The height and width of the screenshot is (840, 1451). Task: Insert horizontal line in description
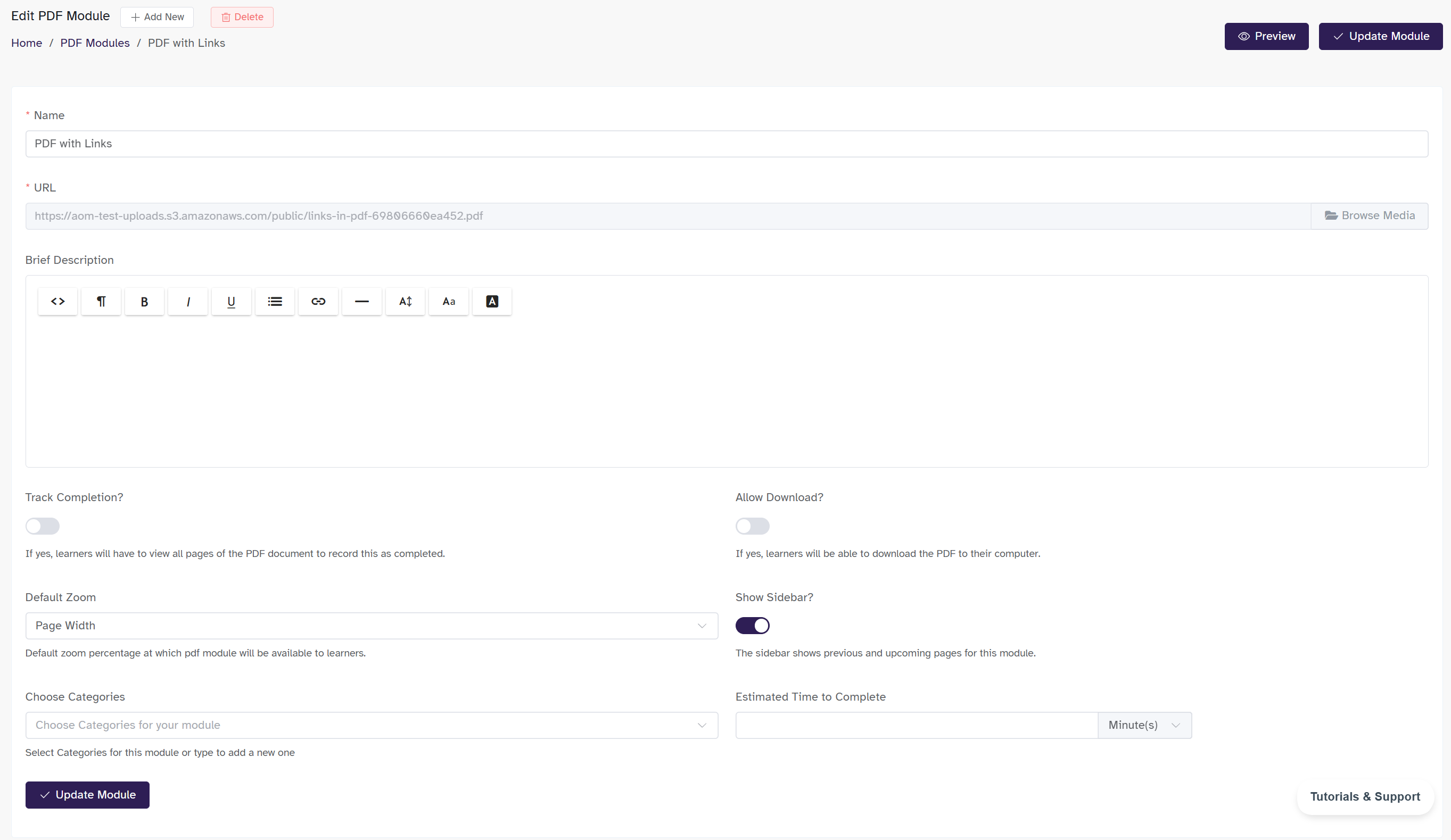(361, 302)
